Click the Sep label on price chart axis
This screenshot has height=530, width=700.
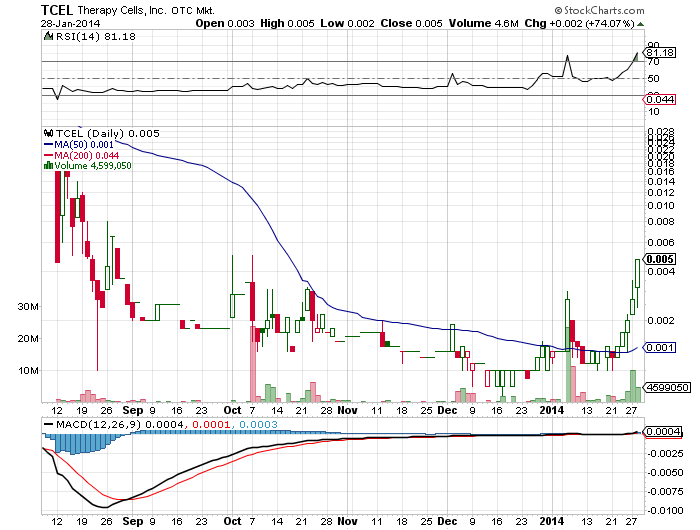133,410
